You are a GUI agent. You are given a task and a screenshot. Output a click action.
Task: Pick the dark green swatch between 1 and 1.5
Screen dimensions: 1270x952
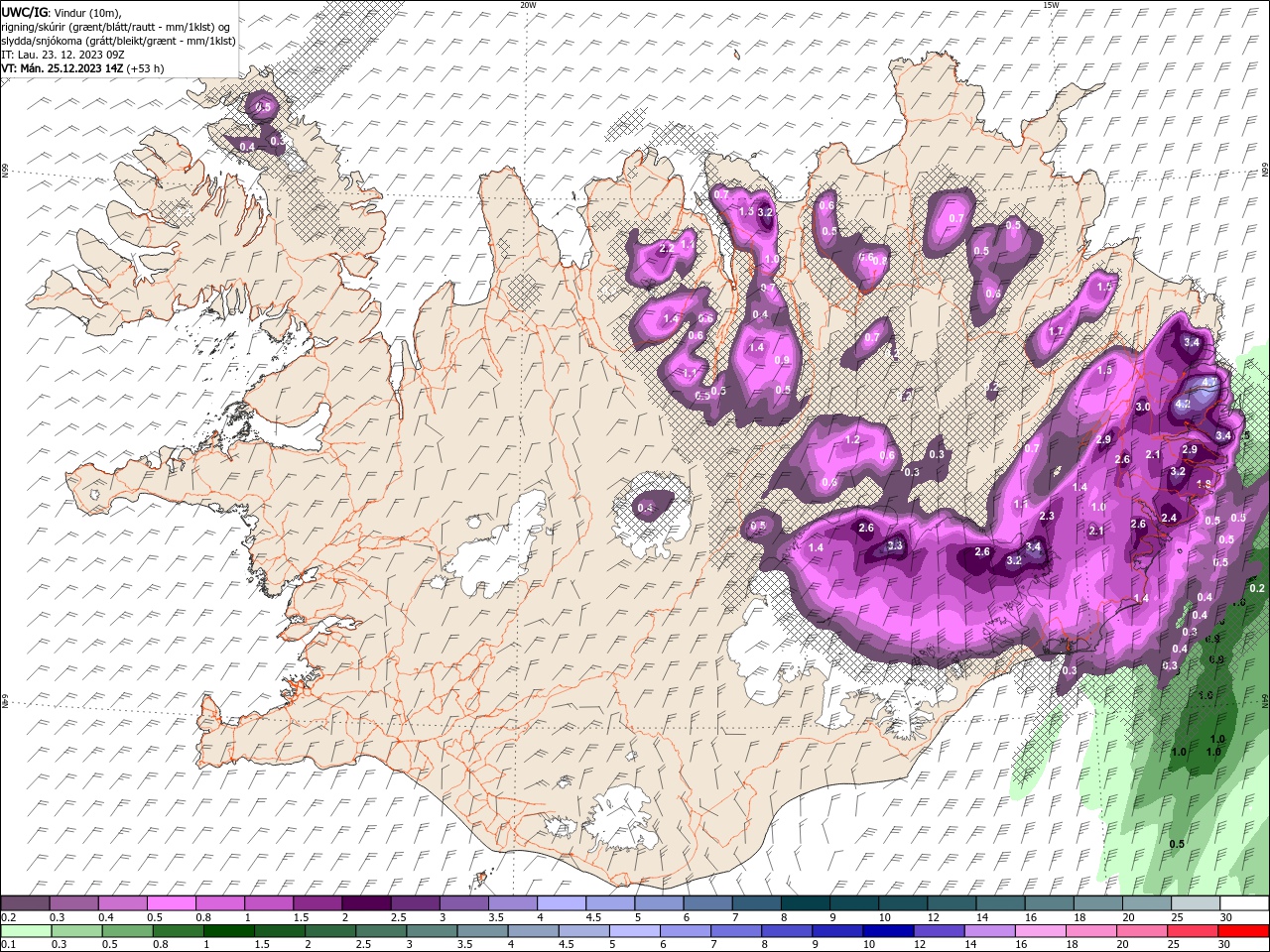pos(228,930)
